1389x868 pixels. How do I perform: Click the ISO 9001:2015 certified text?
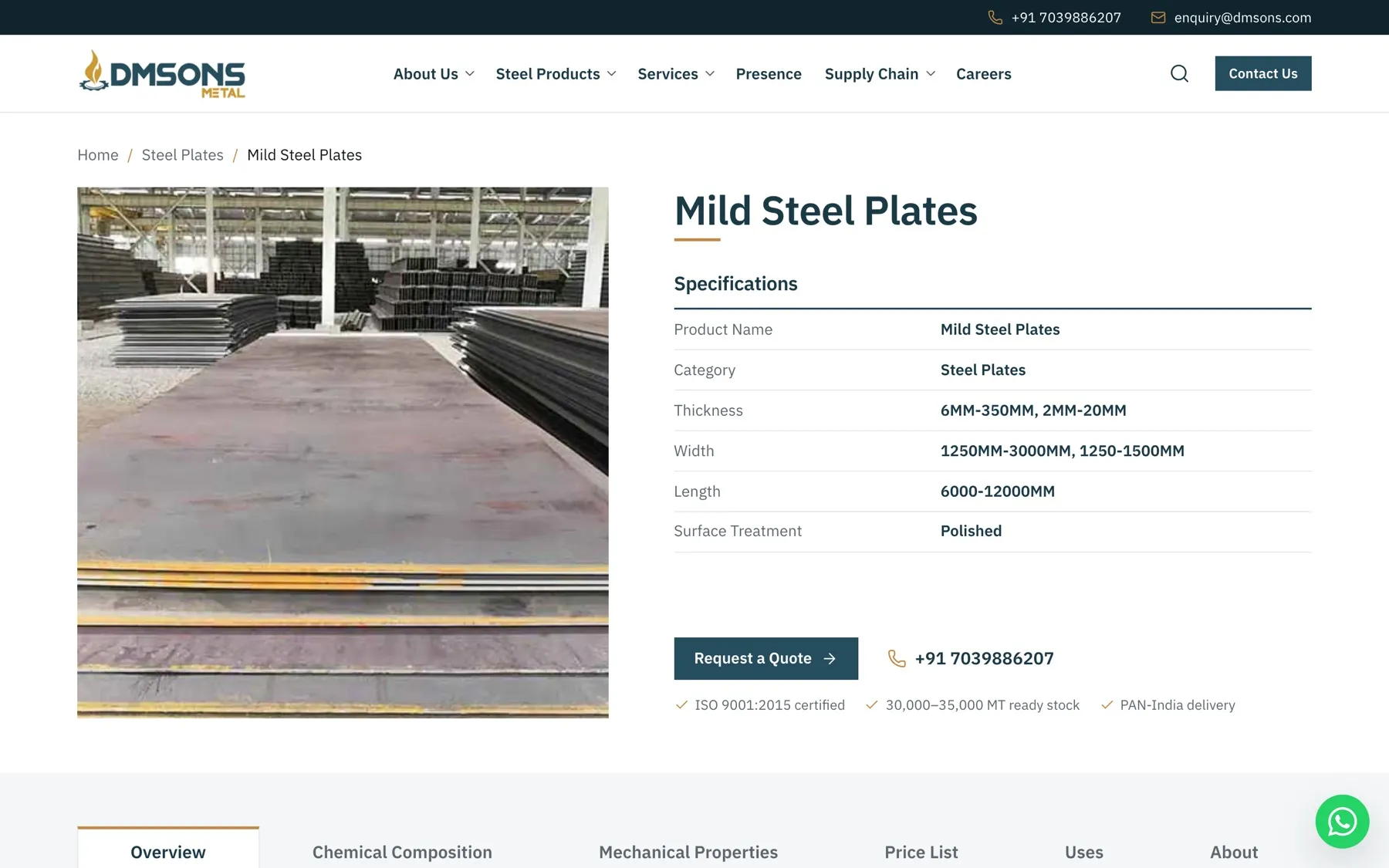[x=769, y=705]
